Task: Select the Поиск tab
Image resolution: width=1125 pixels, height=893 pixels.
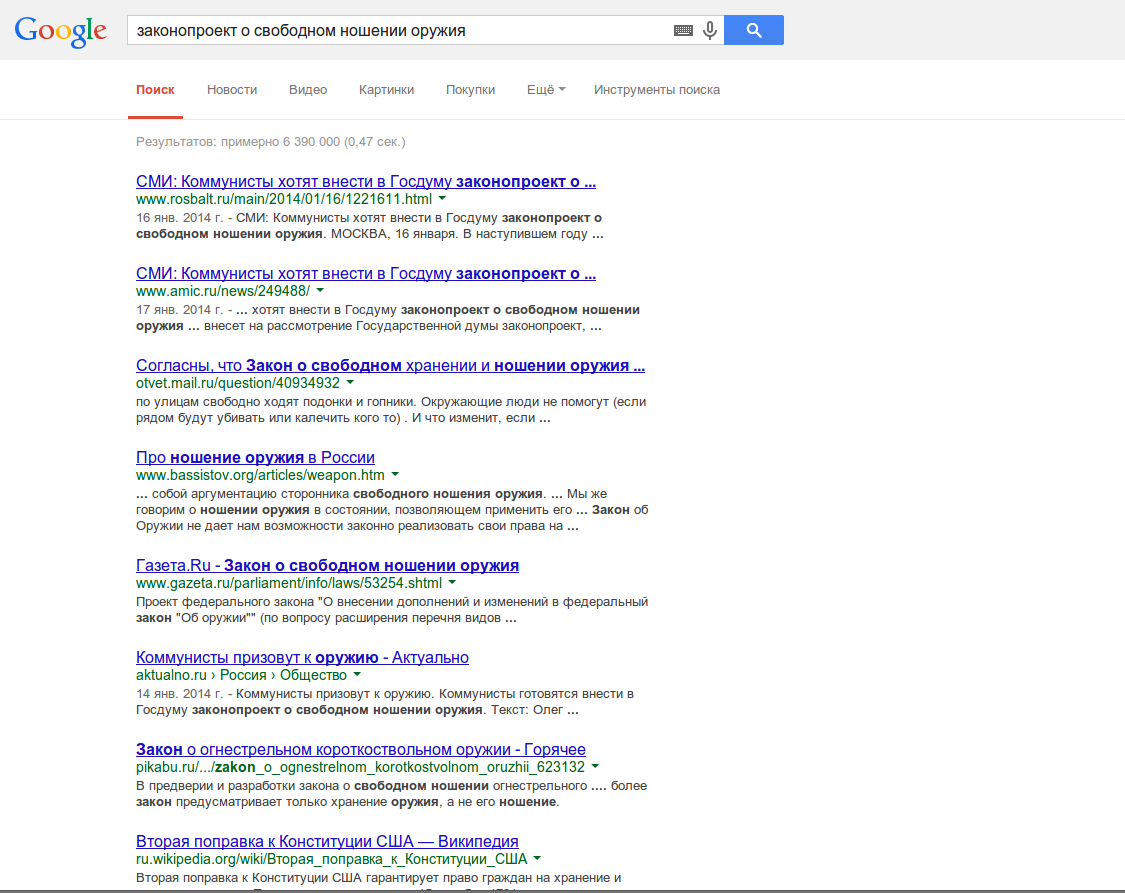Action: (155, 90)
